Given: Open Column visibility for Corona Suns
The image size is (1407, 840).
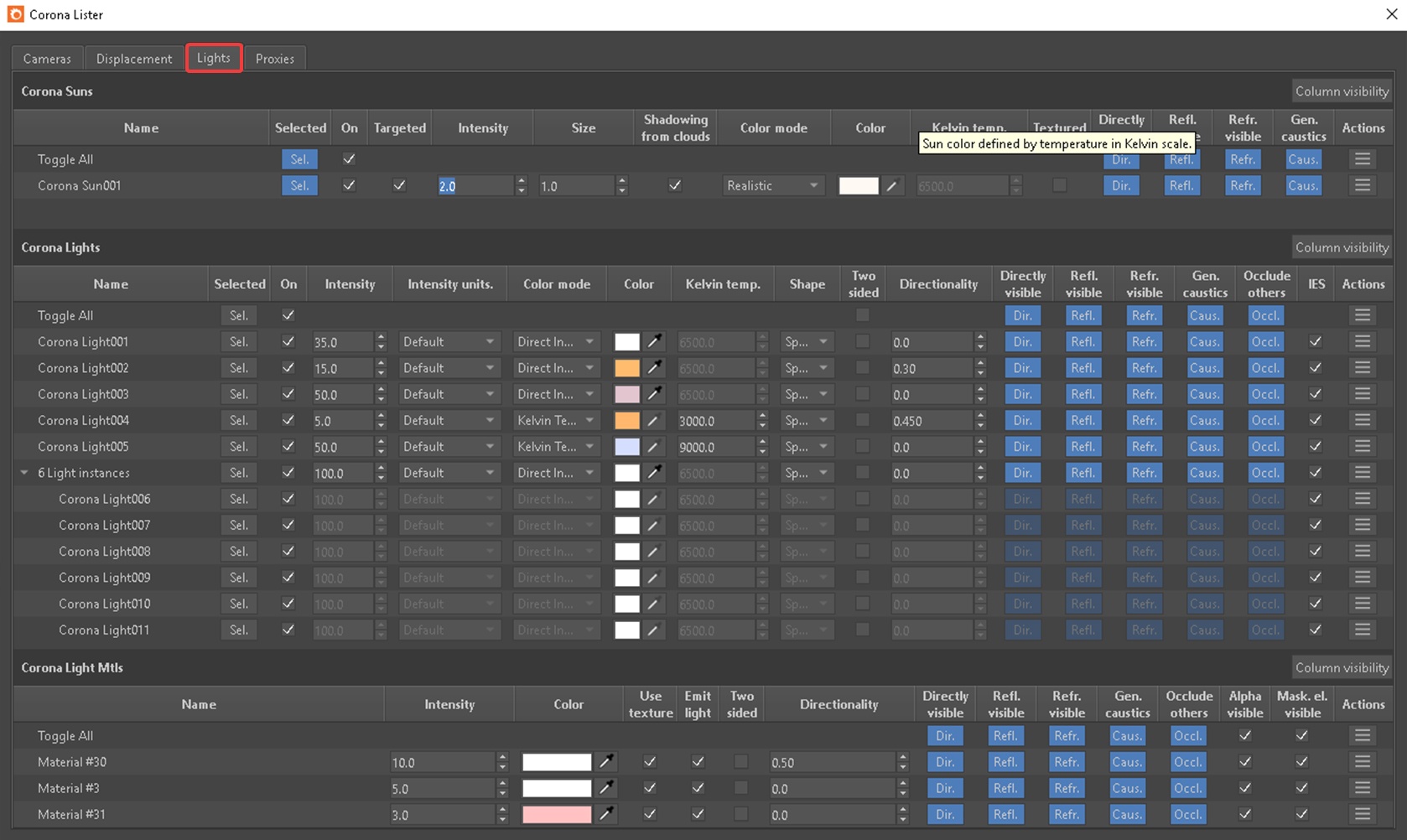Looking at the screenshot, I should pos(1342,91).
